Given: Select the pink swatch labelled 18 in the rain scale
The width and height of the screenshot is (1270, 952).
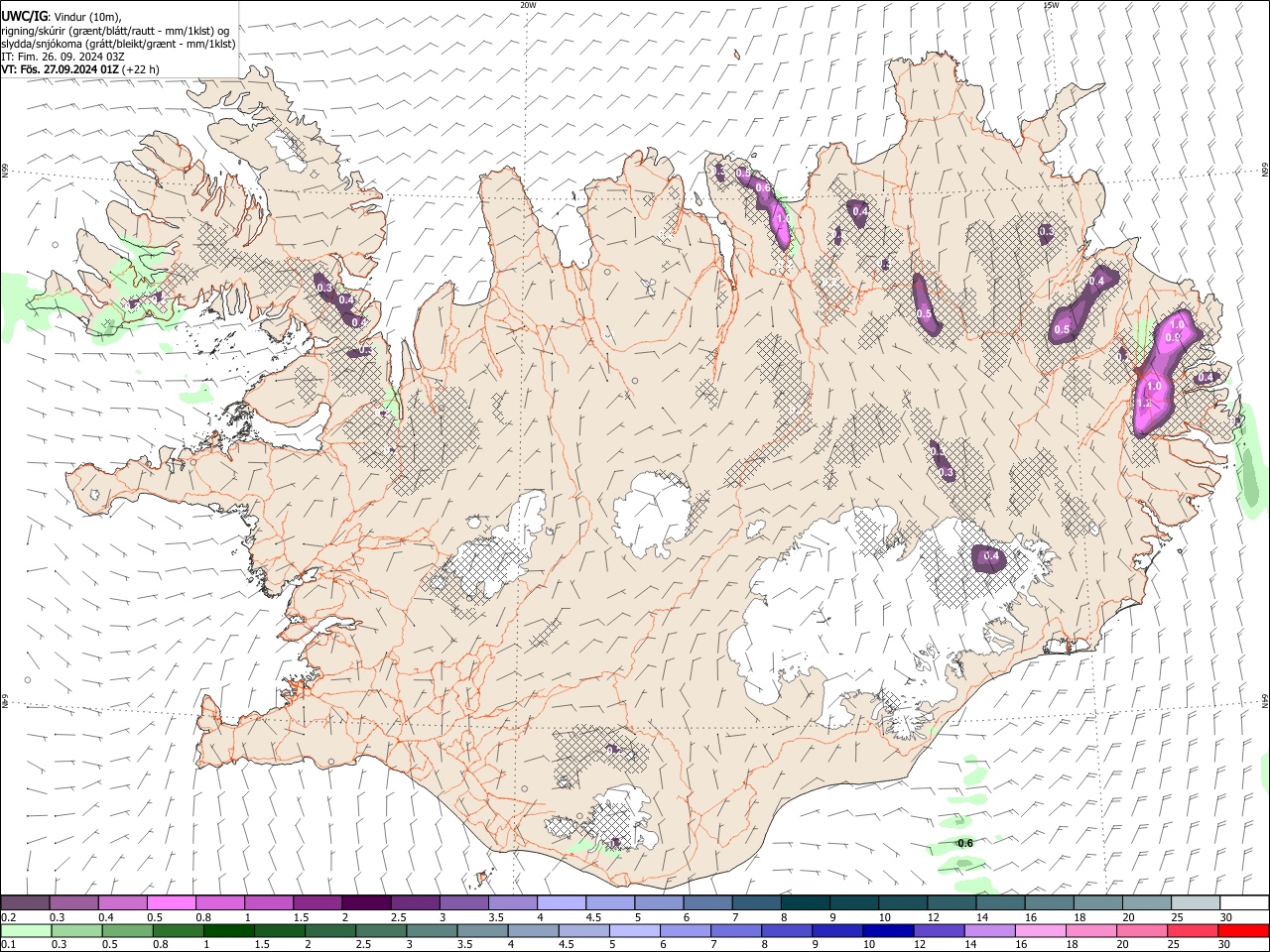Looking at the screenshot, I should 1090,931.
